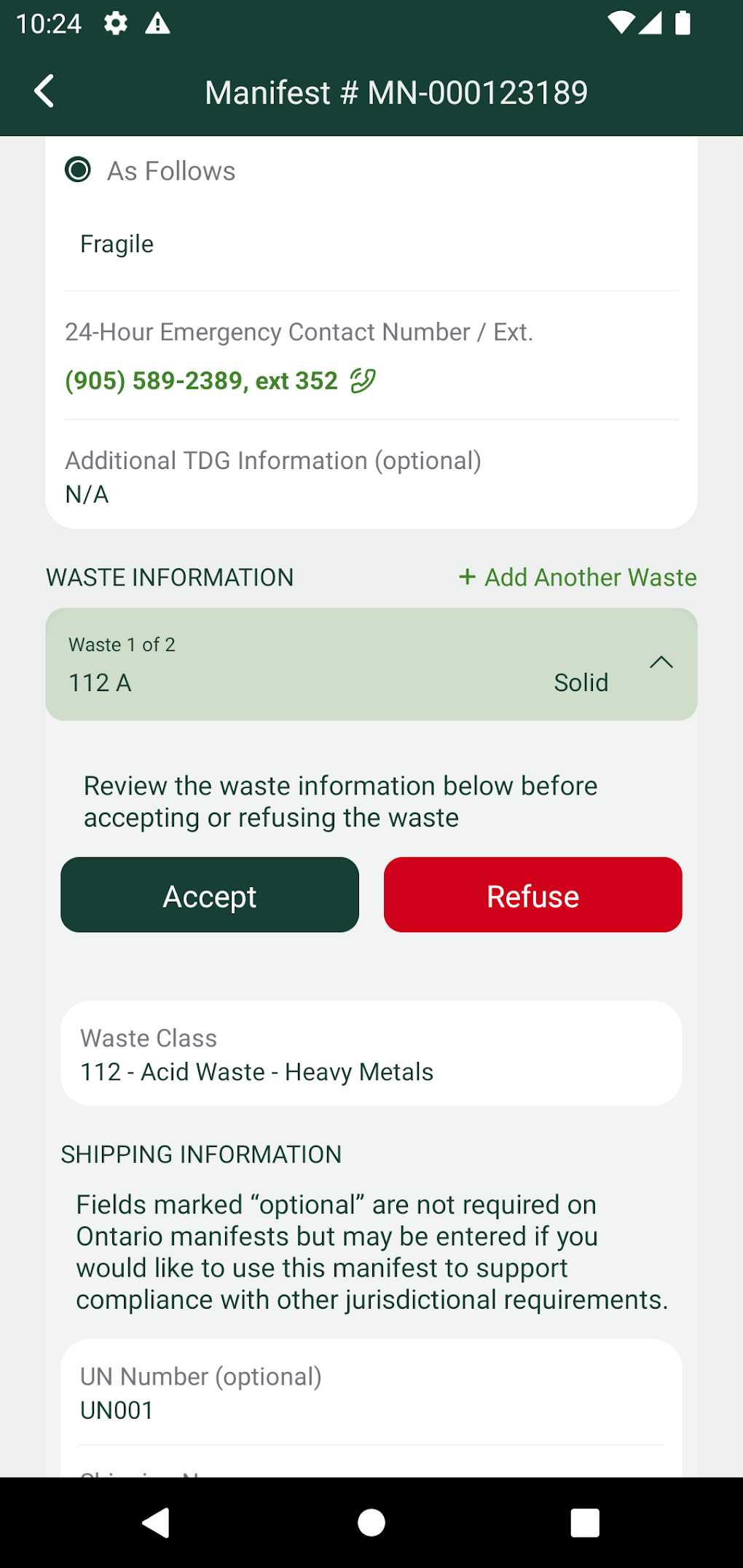Call emergency number (905) 589-2389

(201, 380)
